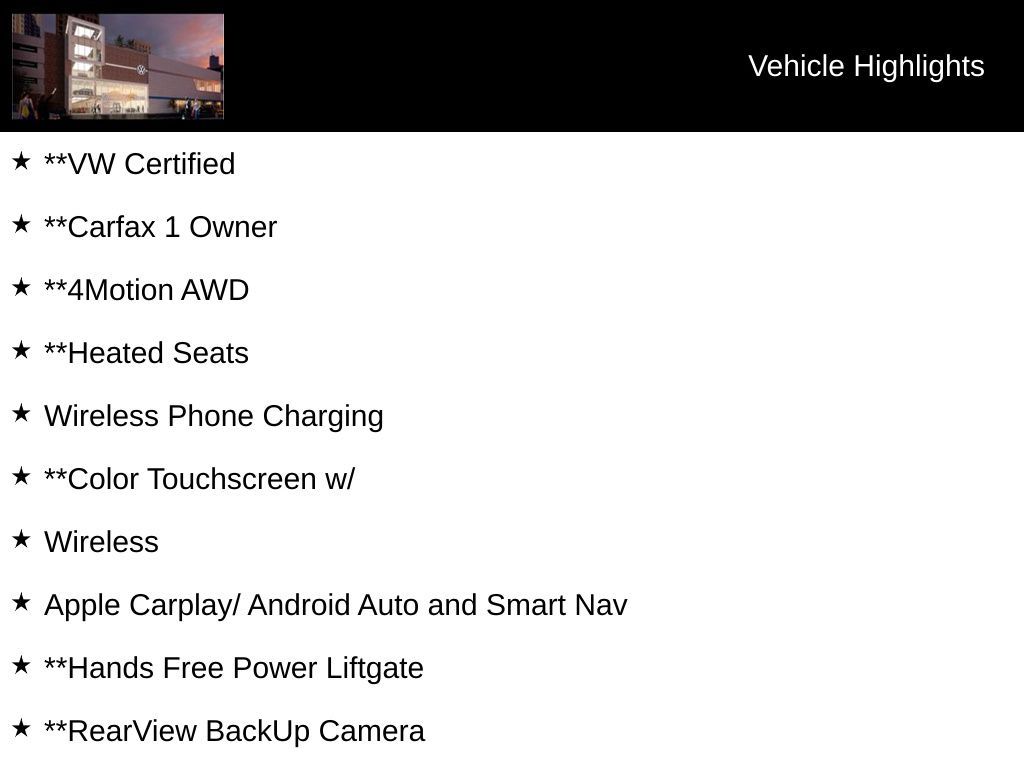Select the Apple Carplay/ Android Auto text line
This screenshot has height=768, width=1024.
(x=336, y=605)
